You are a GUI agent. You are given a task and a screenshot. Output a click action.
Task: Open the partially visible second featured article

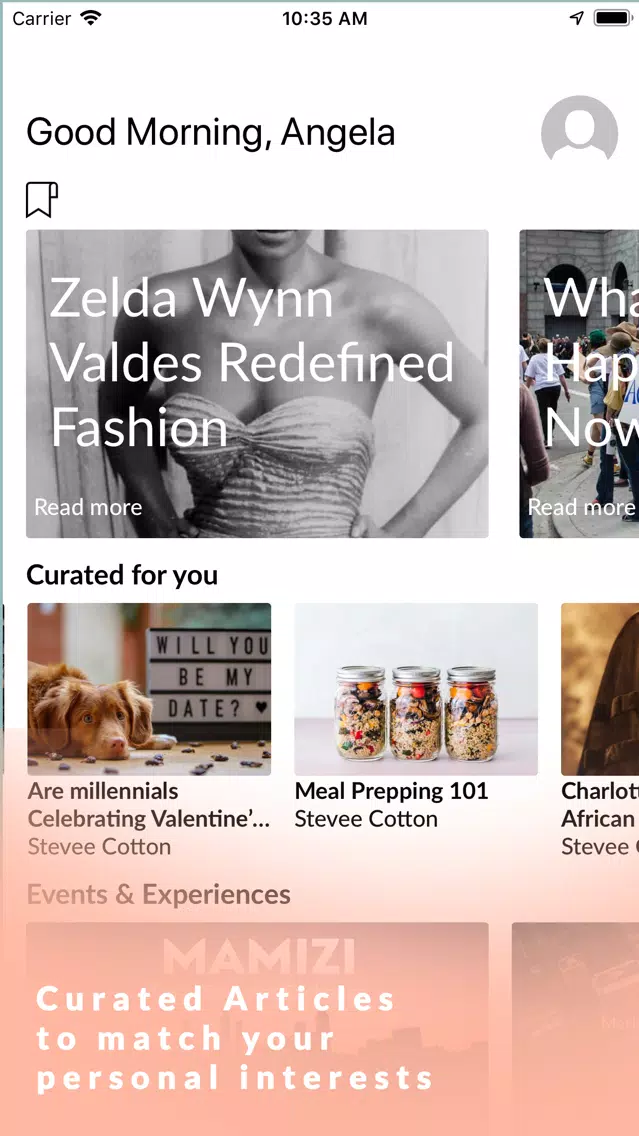(579, 384)
